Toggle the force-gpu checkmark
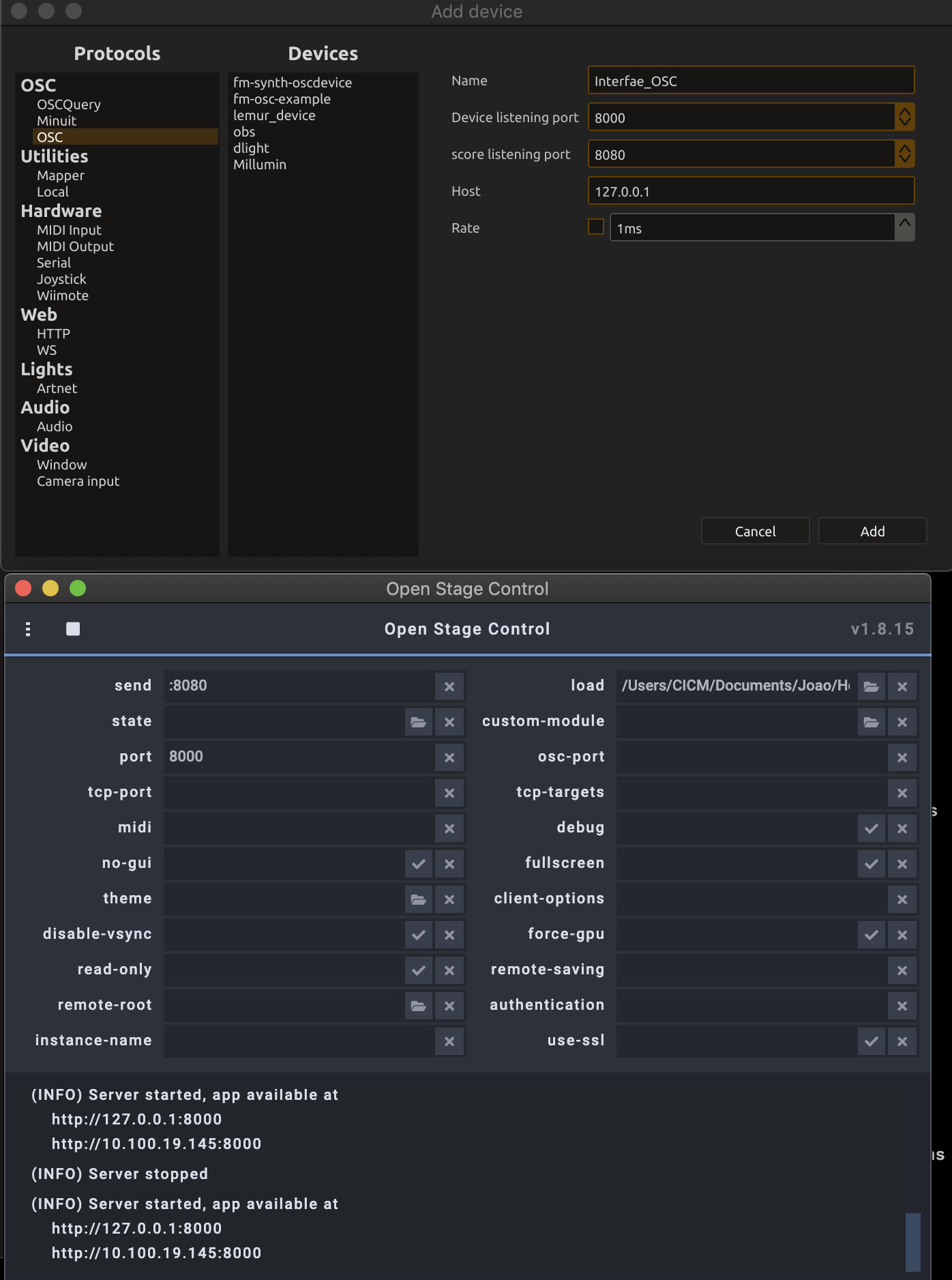 point(872,935)
